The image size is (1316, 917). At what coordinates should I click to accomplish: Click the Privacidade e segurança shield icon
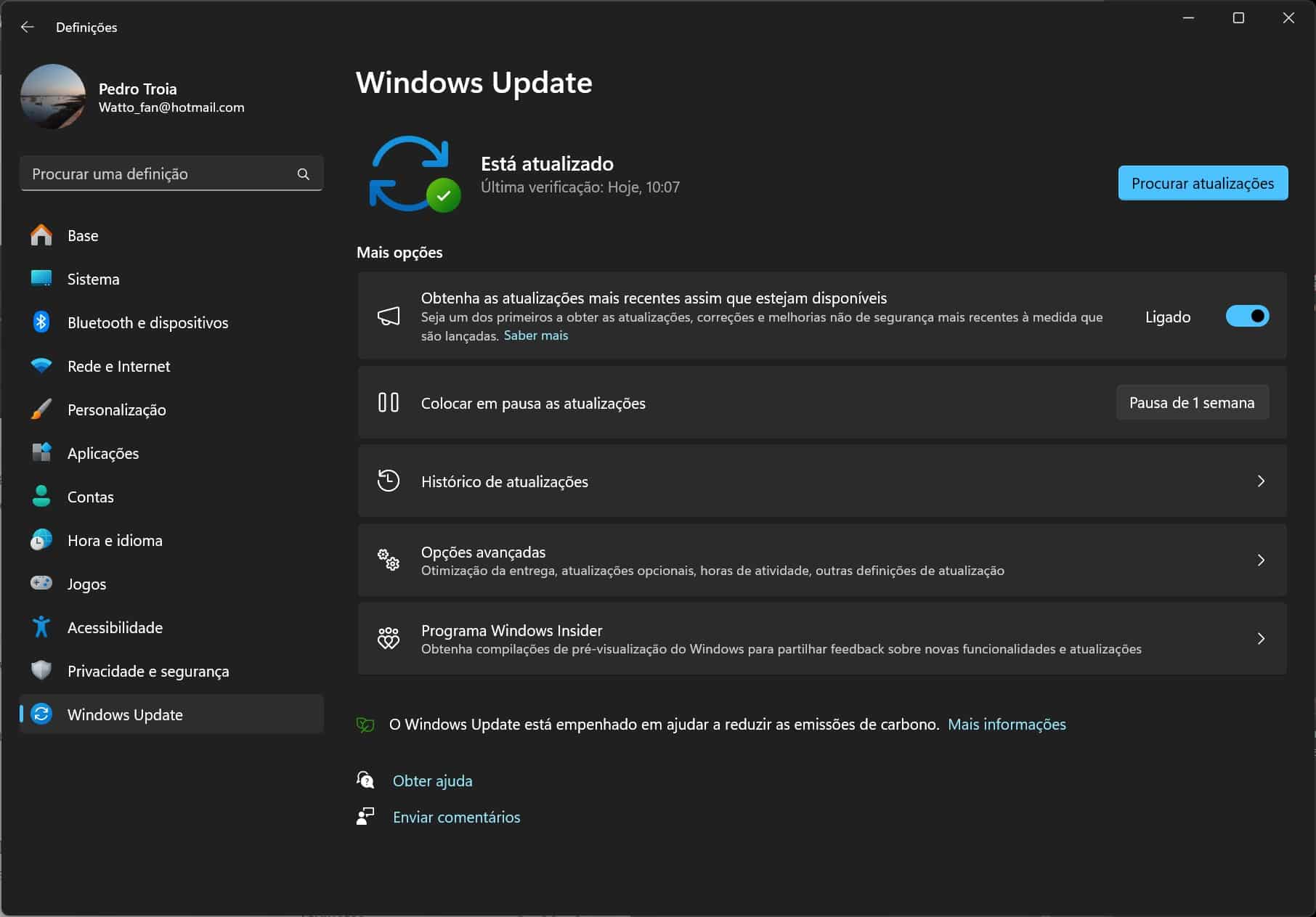[x=41, y=670]
